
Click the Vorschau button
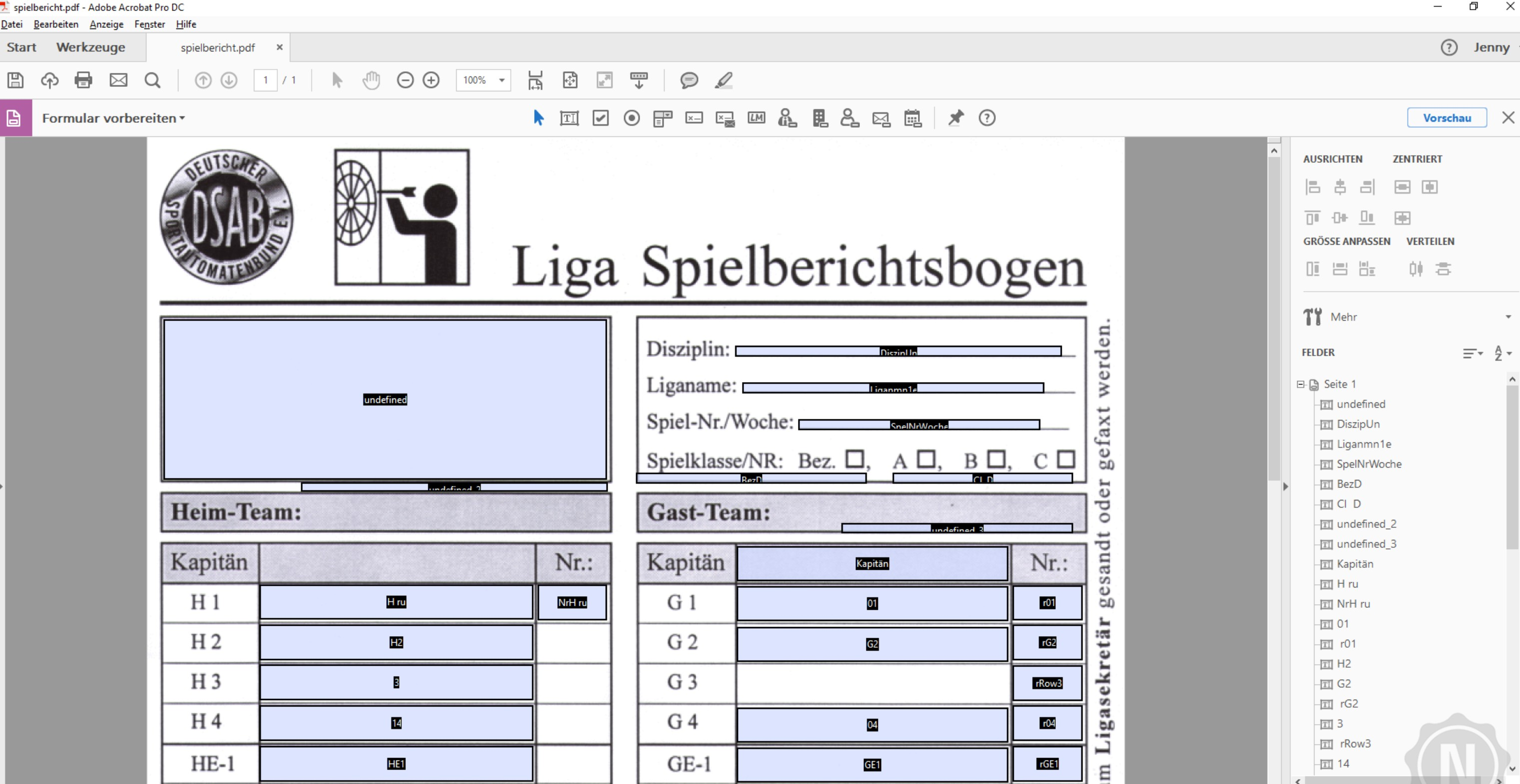pos(1447,118)
